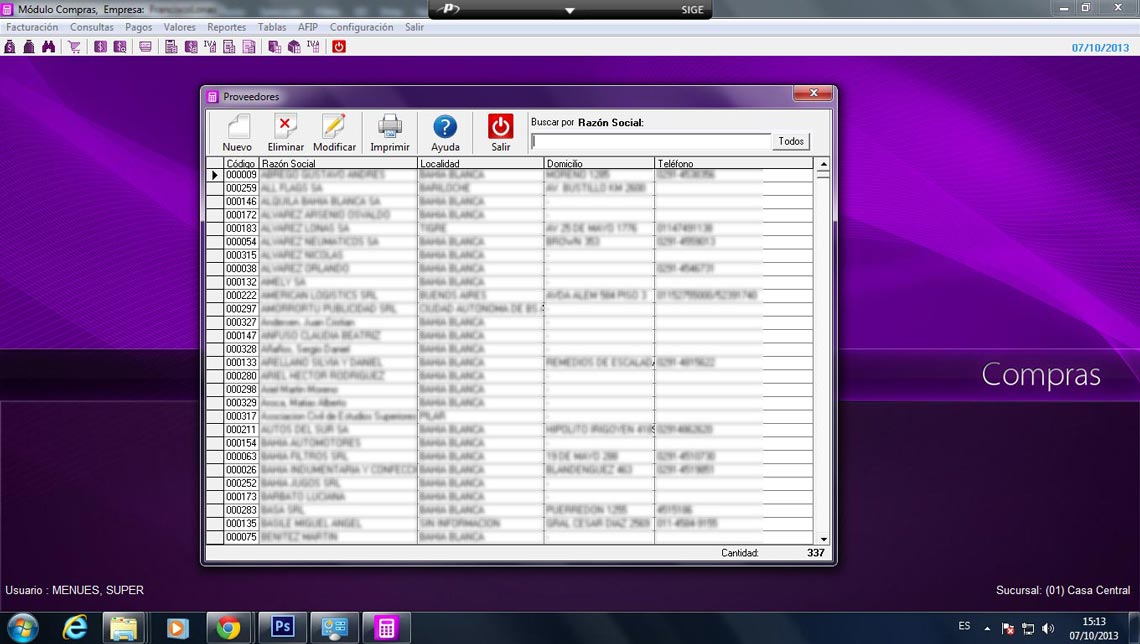Expand the SIGE top dropdown arrow
Viewport: 1140px width, 644px height.
[570, 10]
